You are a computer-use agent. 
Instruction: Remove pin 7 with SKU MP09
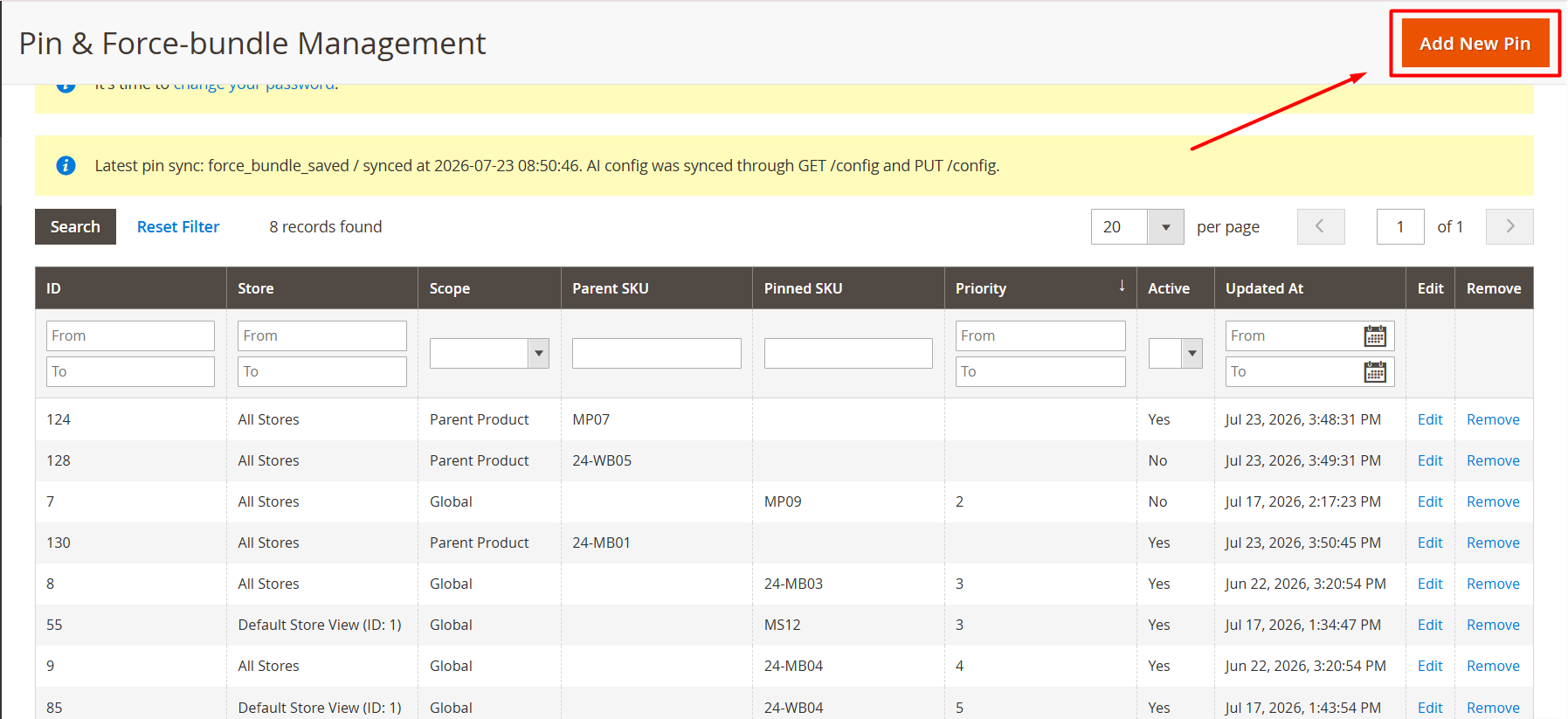tap(1493, 502)
